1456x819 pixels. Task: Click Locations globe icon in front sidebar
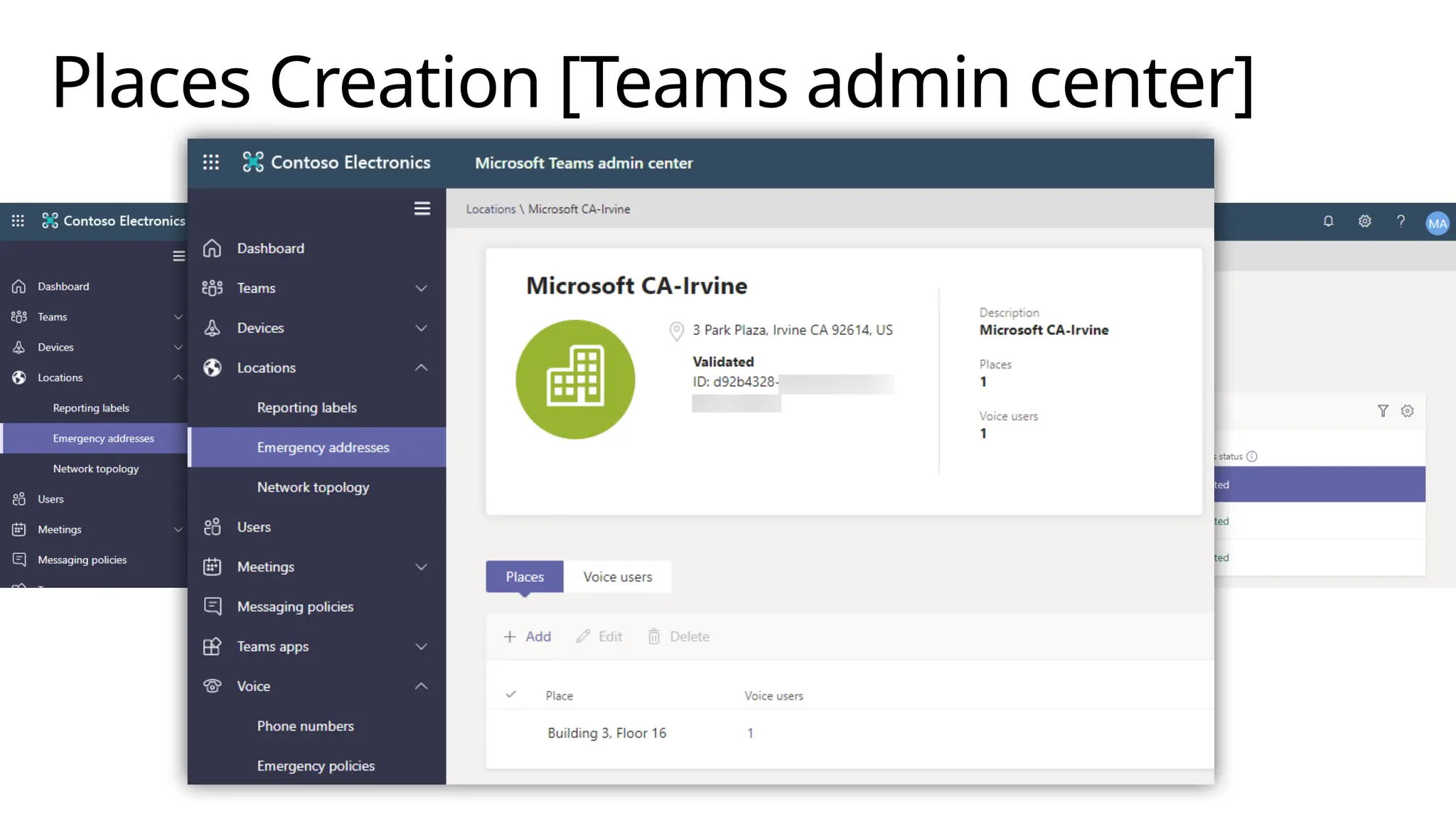[212, 368]
